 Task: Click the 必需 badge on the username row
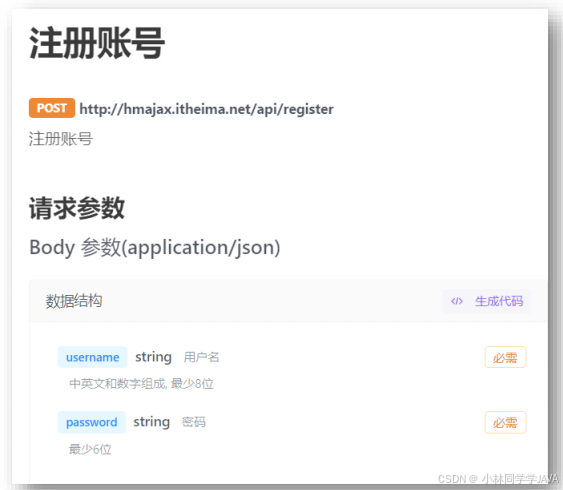pos(505,357)
